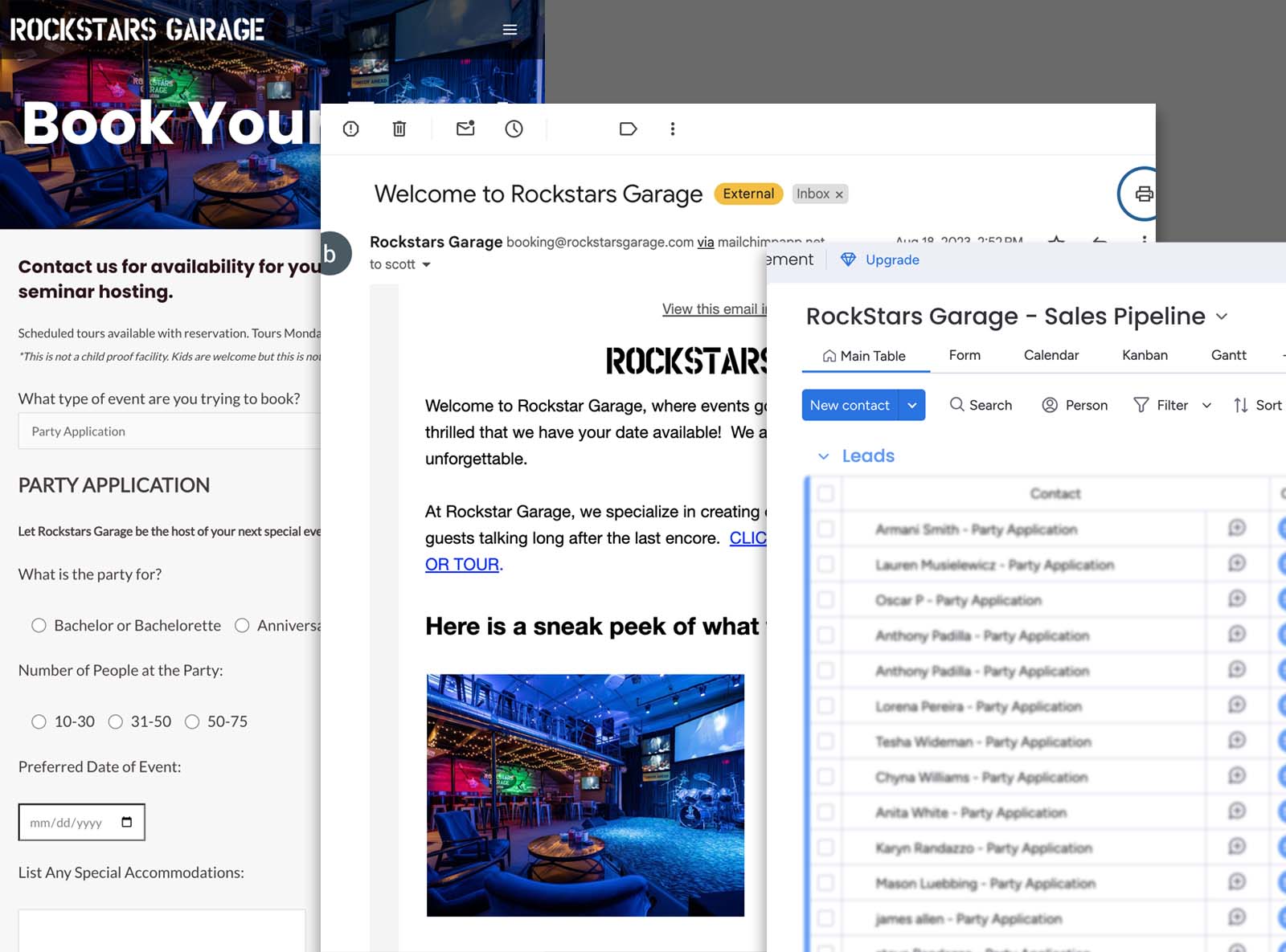Delete the email with trash icon
Image resolution: width=1286 pixels, height=952 pixels.
point(399,129)
